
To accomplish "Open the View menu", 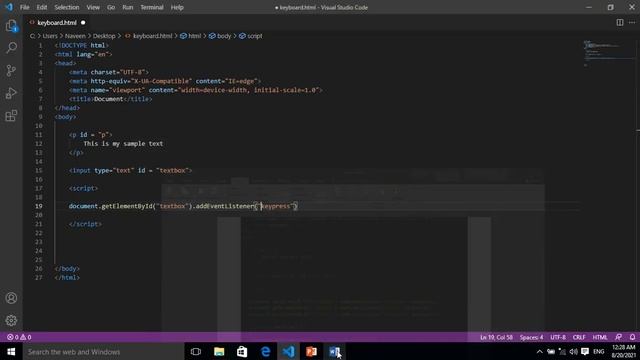I will (x=93, y=7).
